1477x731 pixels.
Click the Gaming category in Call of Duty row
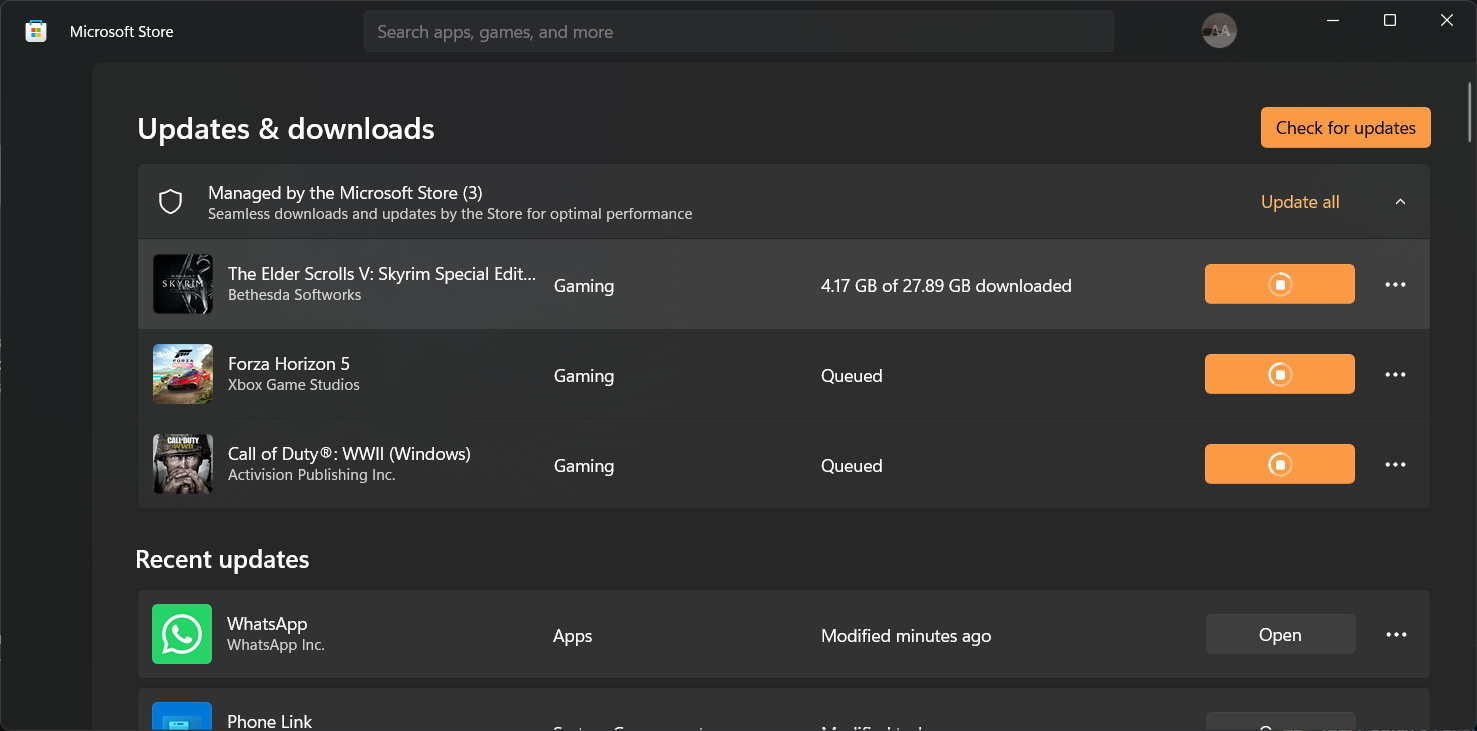(x=584, y=466)
